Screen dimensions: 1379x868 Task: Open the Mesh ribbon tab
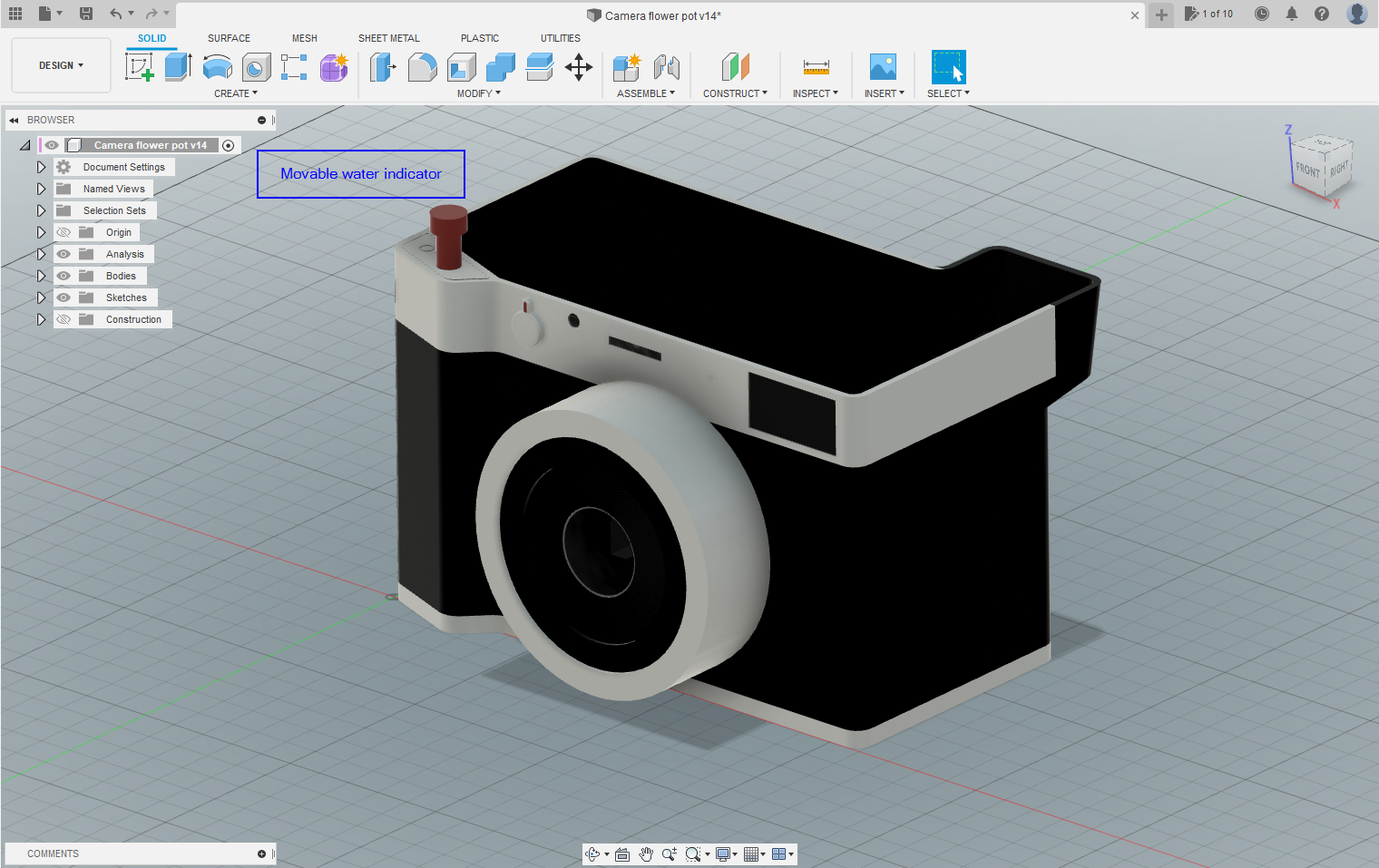click(x=304, y=37)
